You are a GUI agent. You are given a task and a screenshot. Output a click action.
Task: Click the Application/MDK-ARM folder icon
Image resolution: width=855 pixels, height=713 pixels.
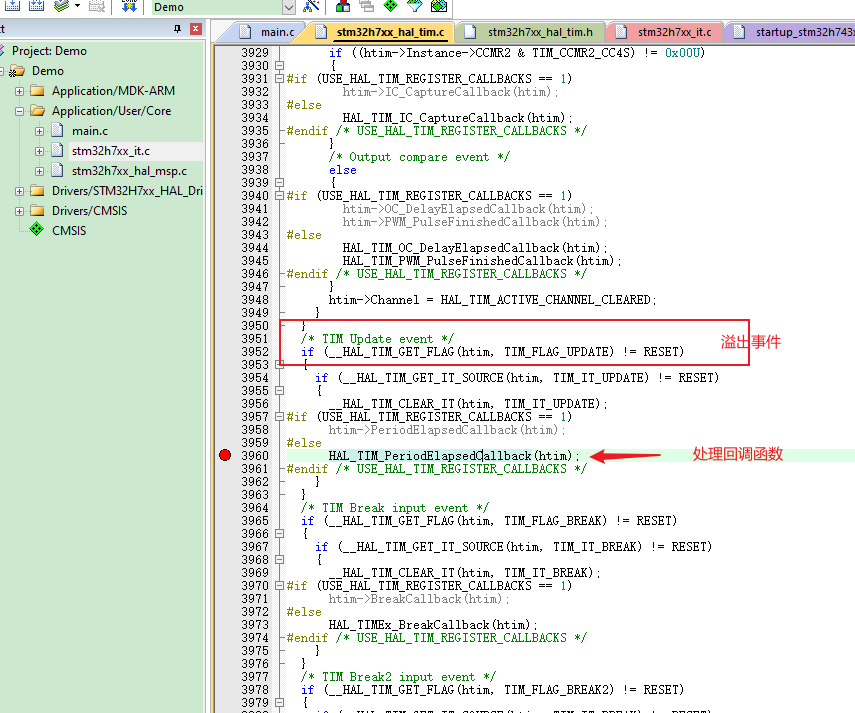(x=37, y=90)
